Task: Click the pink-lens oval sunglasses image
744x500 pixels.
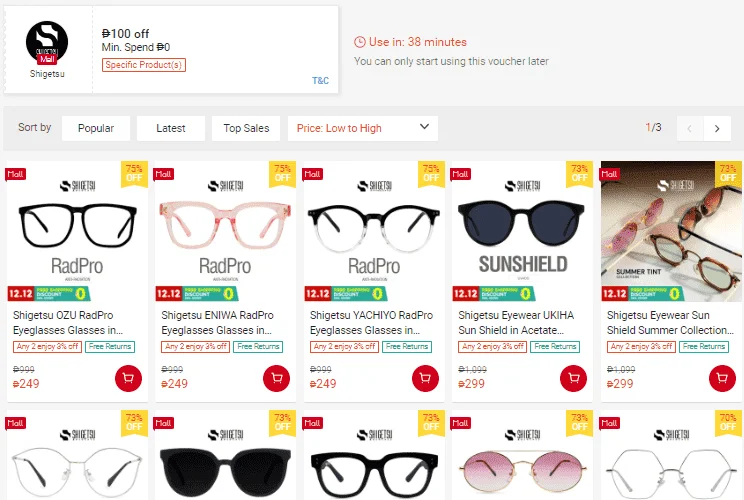Action: pyautogui.click(x=522, y=455)
